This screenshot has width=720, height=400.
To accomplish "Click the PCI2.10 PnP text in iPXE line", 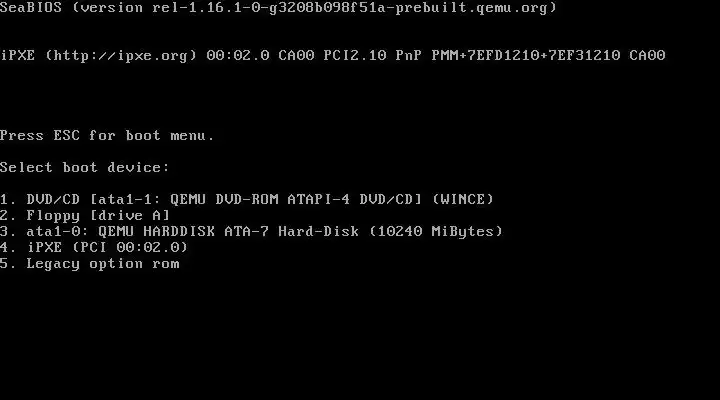I will click(x=372, y=56).
